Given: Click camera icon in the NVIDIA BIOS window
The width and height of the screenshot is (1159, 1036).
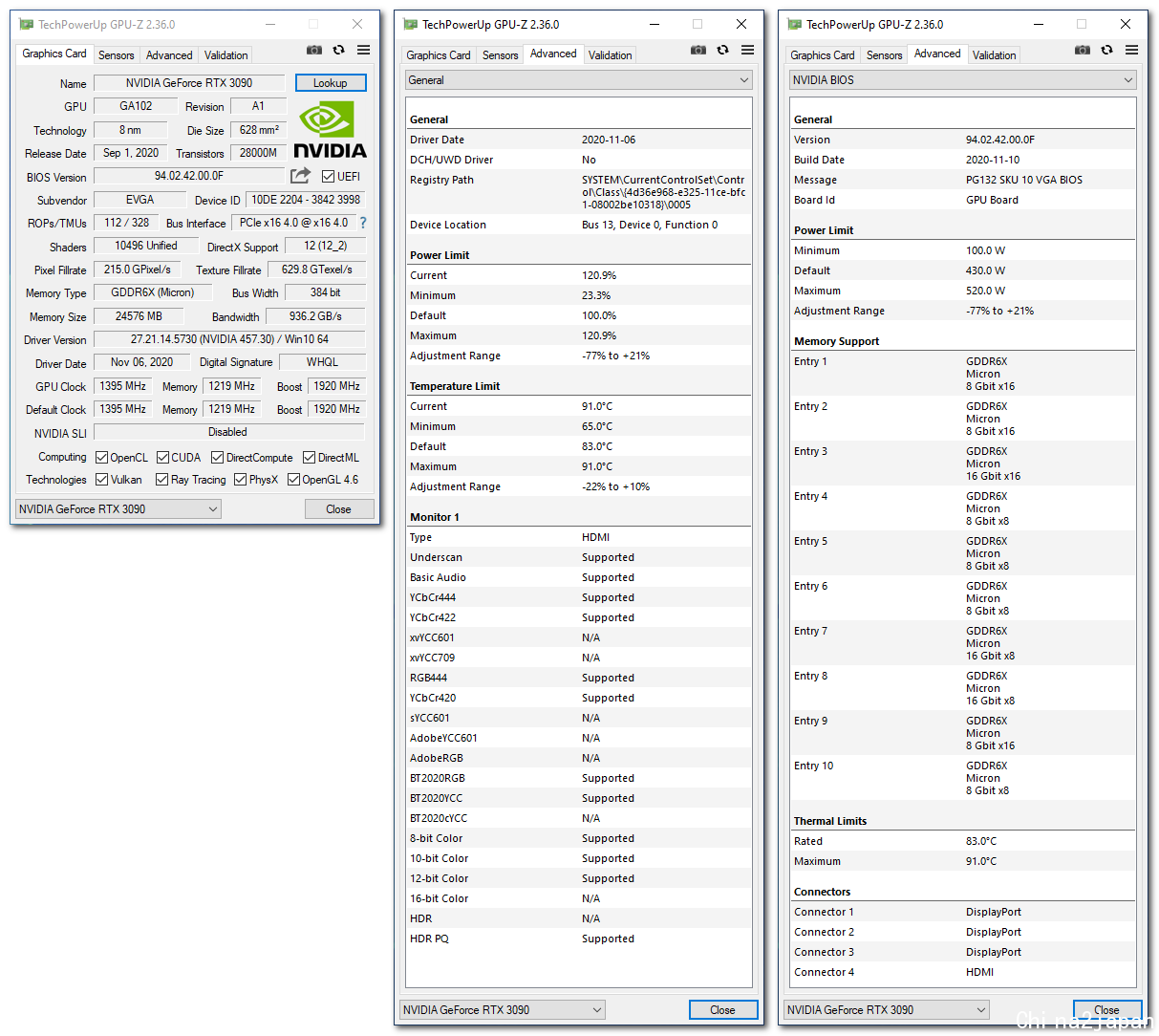Looking at the screenshot, I should (x=1083, y=50).
